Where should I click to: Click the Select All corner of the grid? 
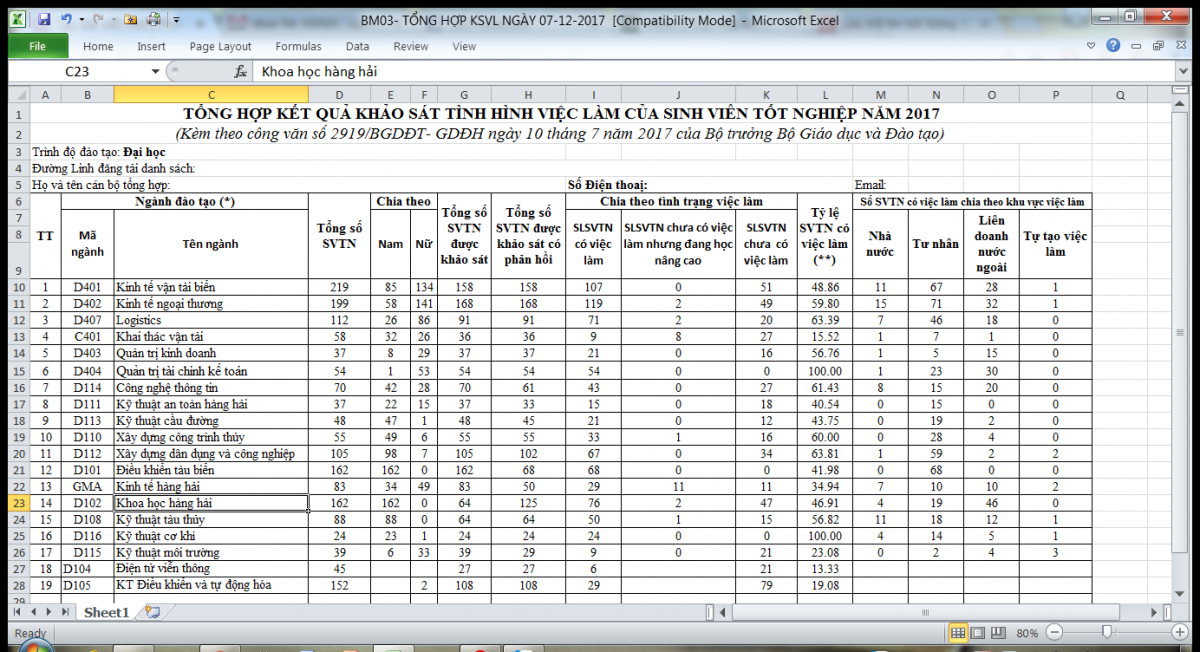[19, 94]
